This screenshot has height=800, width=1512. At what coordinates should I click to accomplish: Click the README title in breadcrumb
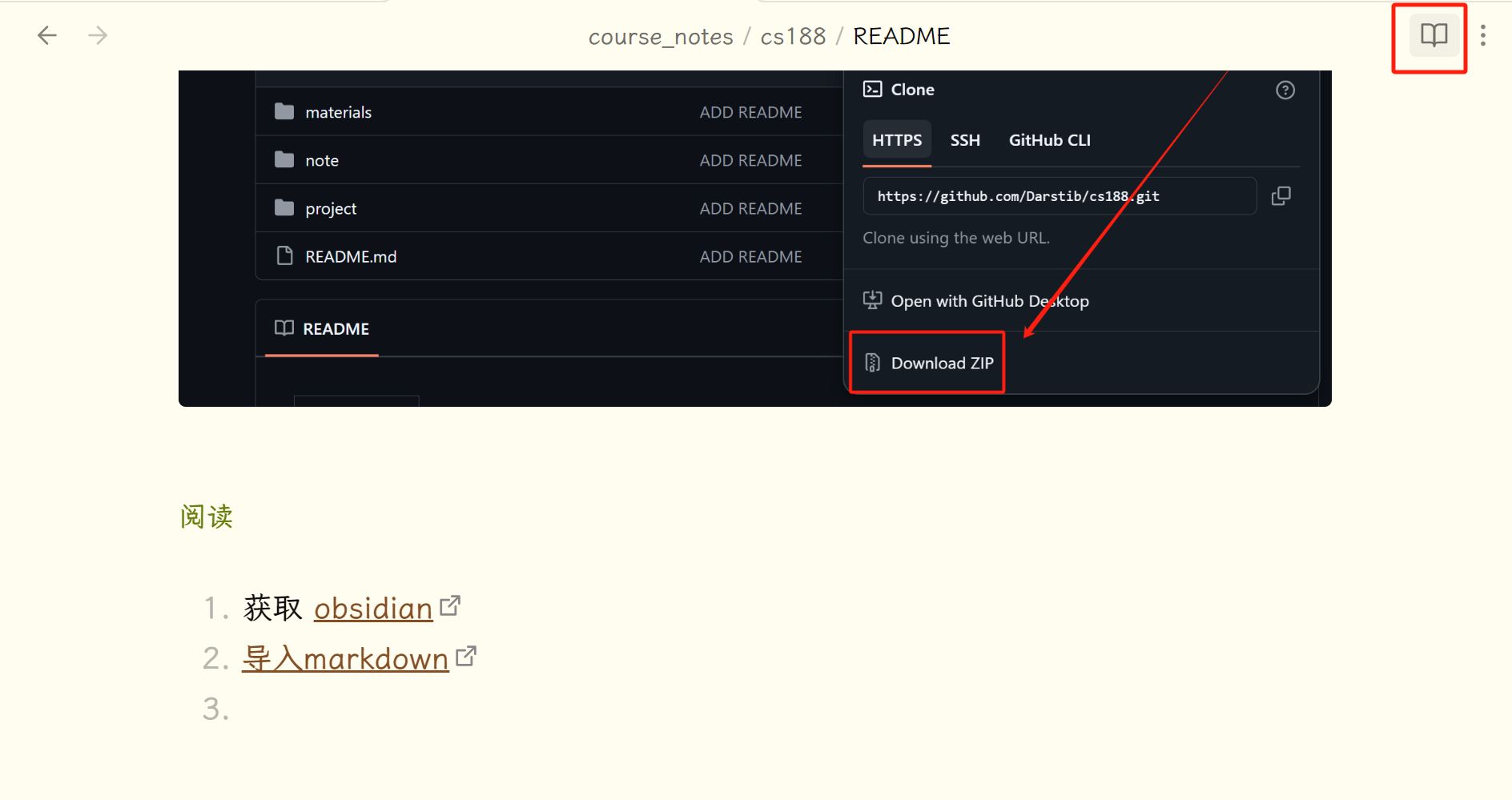click(x=901, y=37)
